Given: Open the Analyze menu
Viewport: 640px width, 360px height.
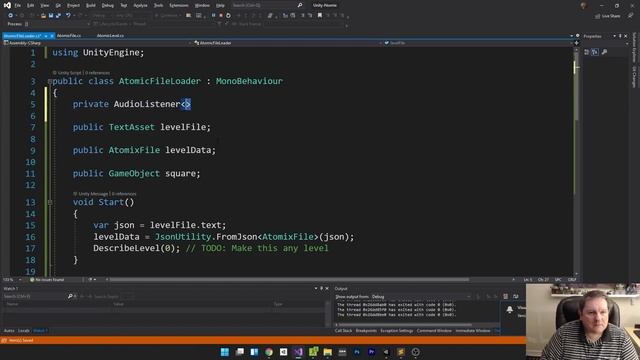Looking at the screenshot, I should point(140,5).
